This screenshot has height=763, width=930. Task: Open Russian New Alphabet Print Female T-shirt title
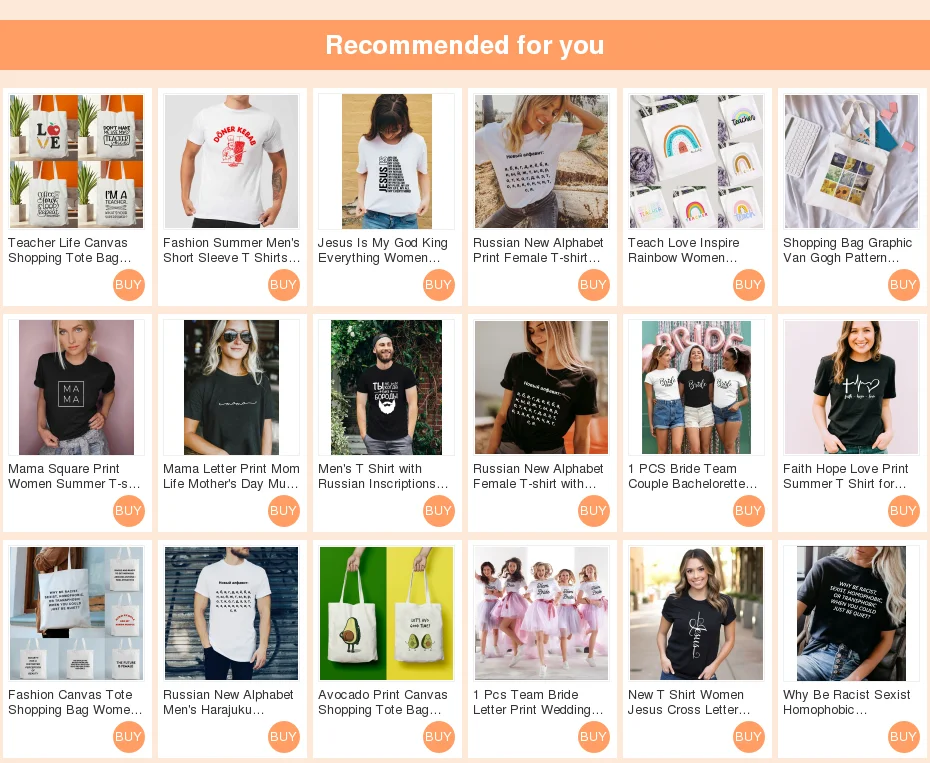click(x=538, y=250)
